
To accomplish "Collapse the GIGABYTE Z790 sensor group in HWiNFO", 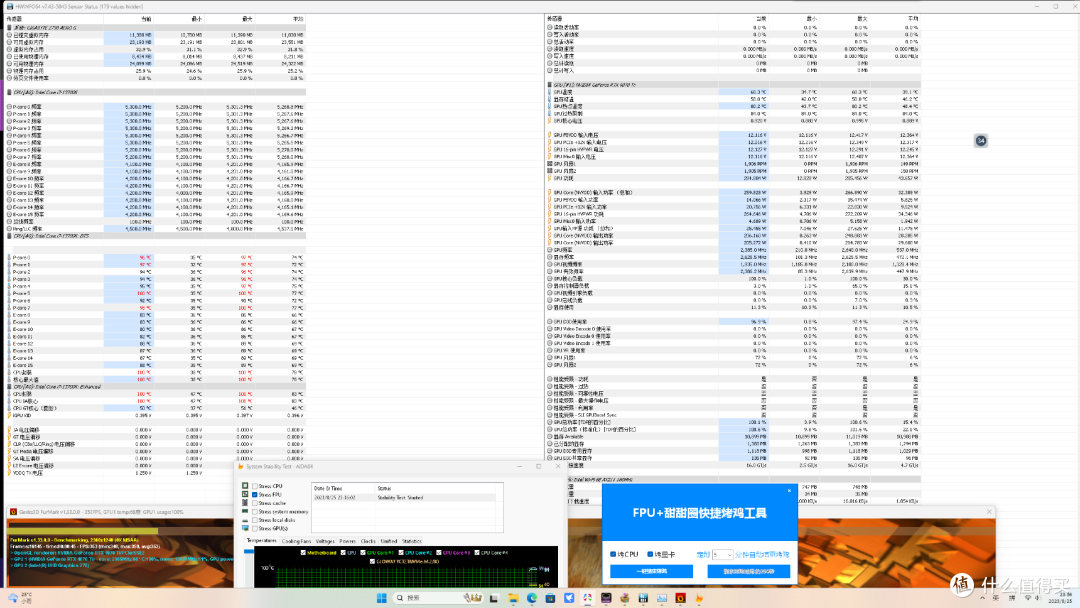I will 9,28.
